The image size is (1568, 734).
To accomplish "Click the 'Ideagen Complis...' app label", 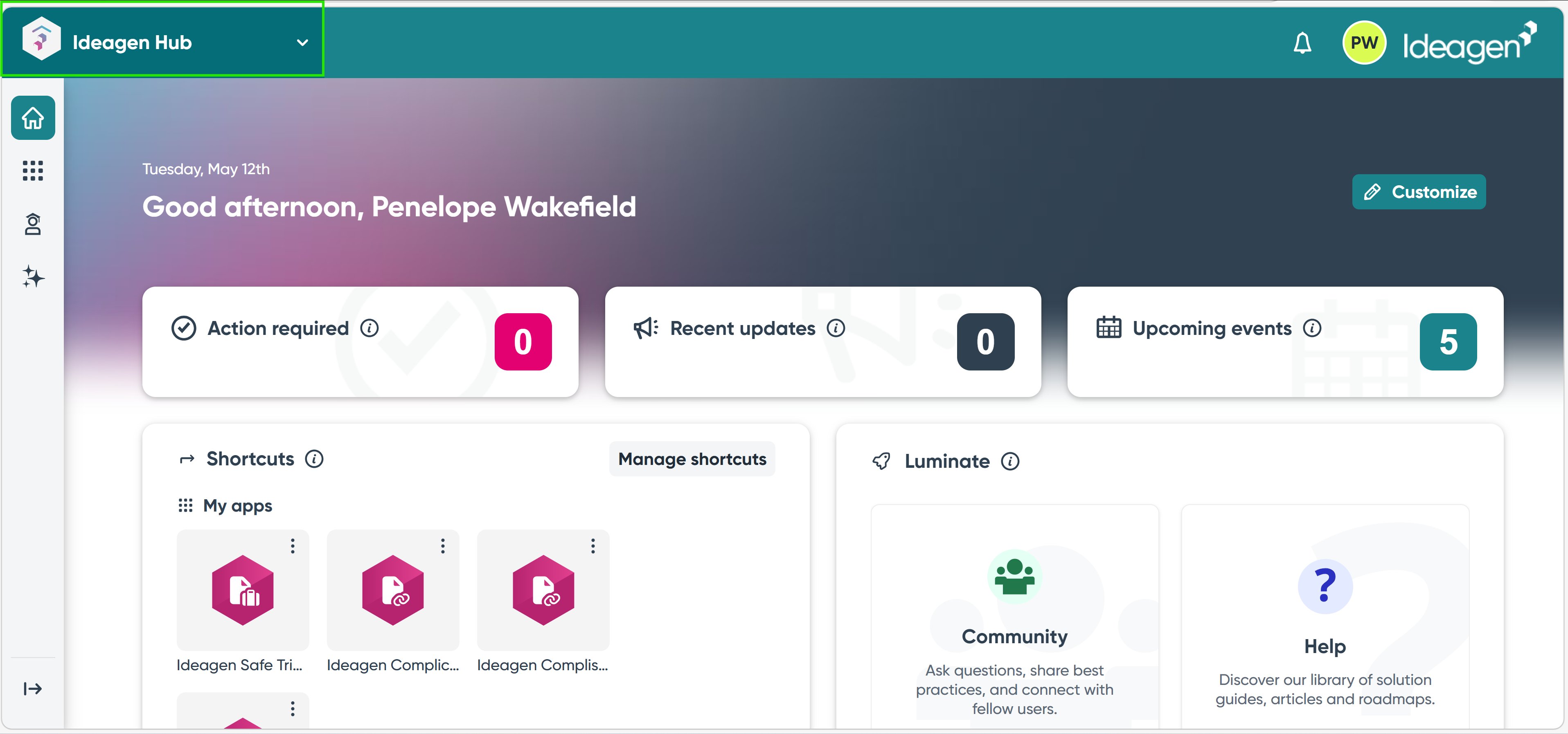I will click(x=542, y=665).
